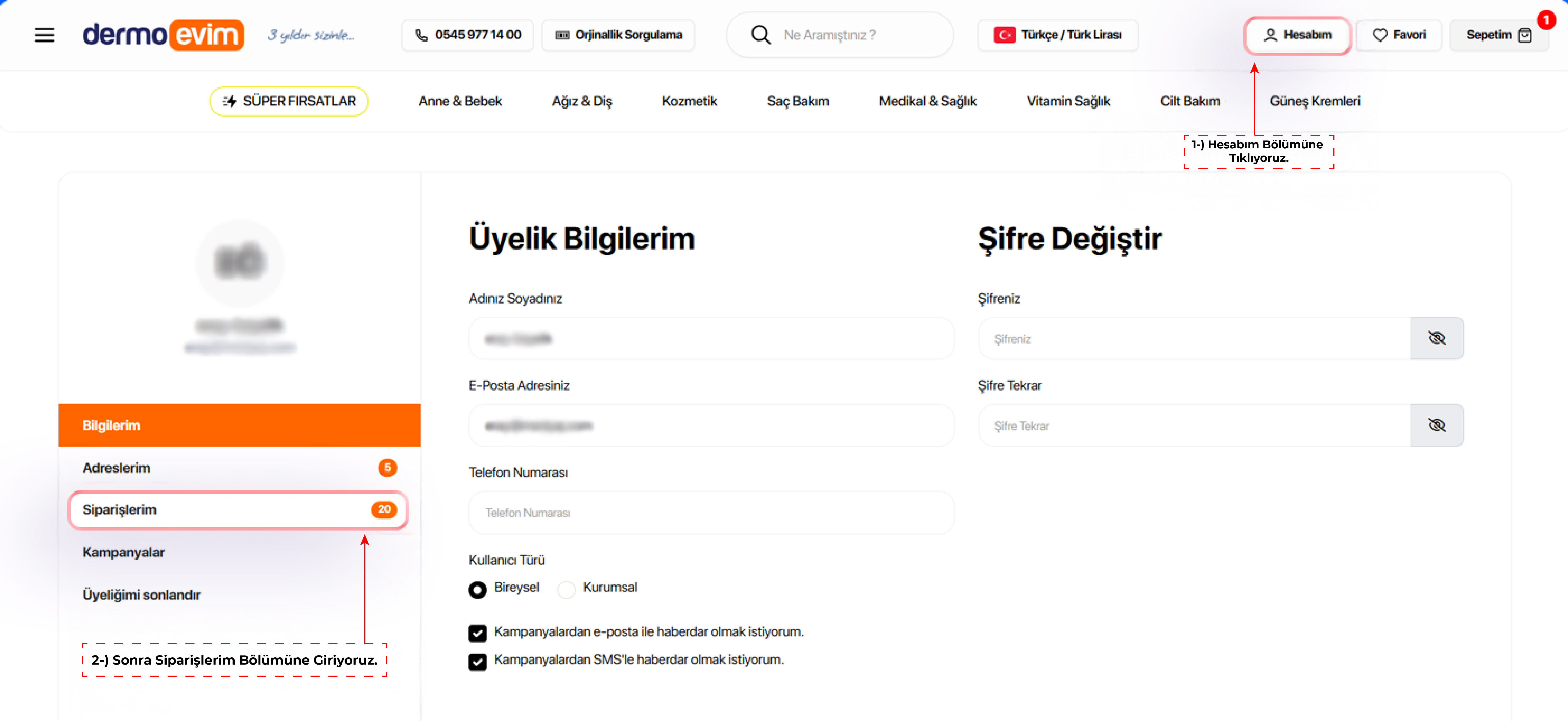Open the Hesabım account page

coord(1297,35)
